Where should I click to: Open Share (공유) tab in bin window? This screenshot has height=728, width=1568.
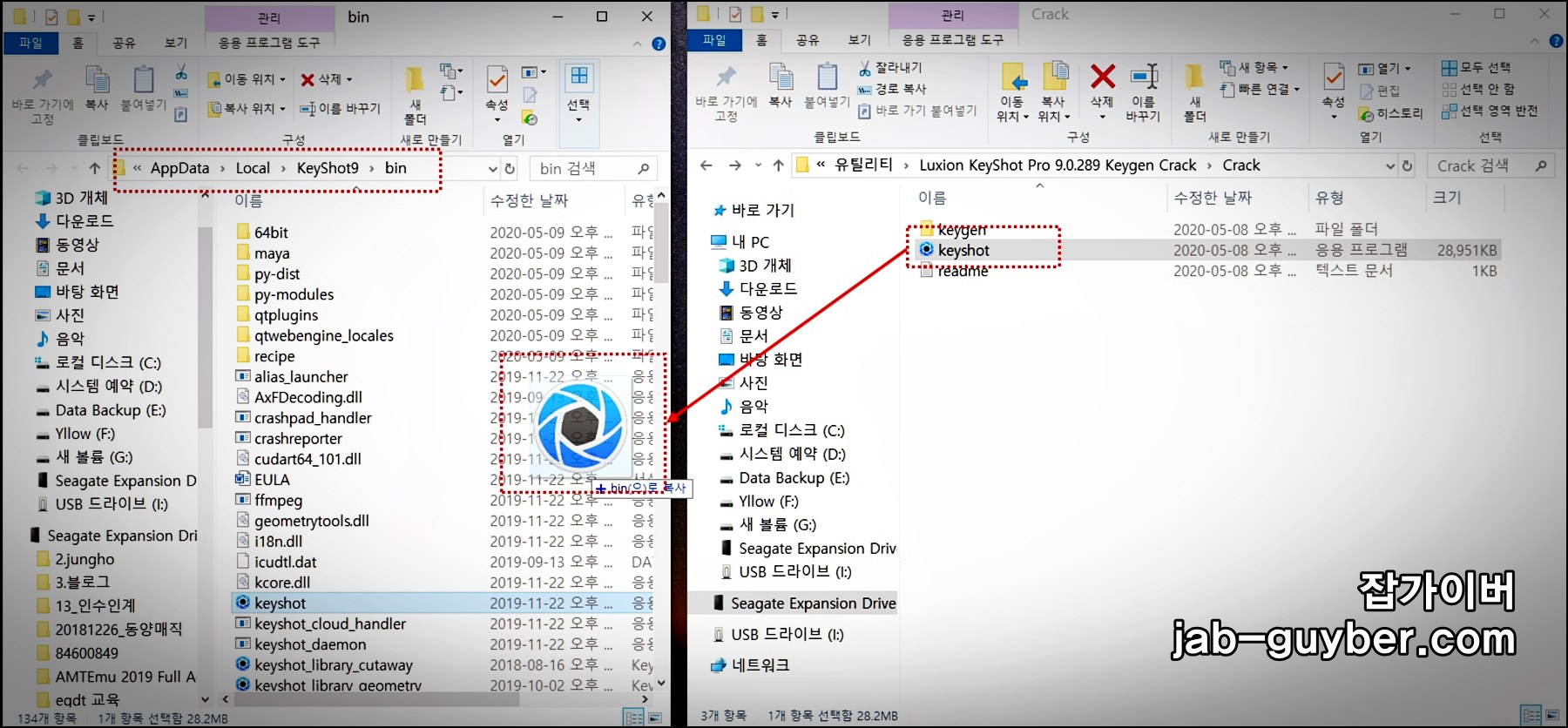click(x=124, y=43)
